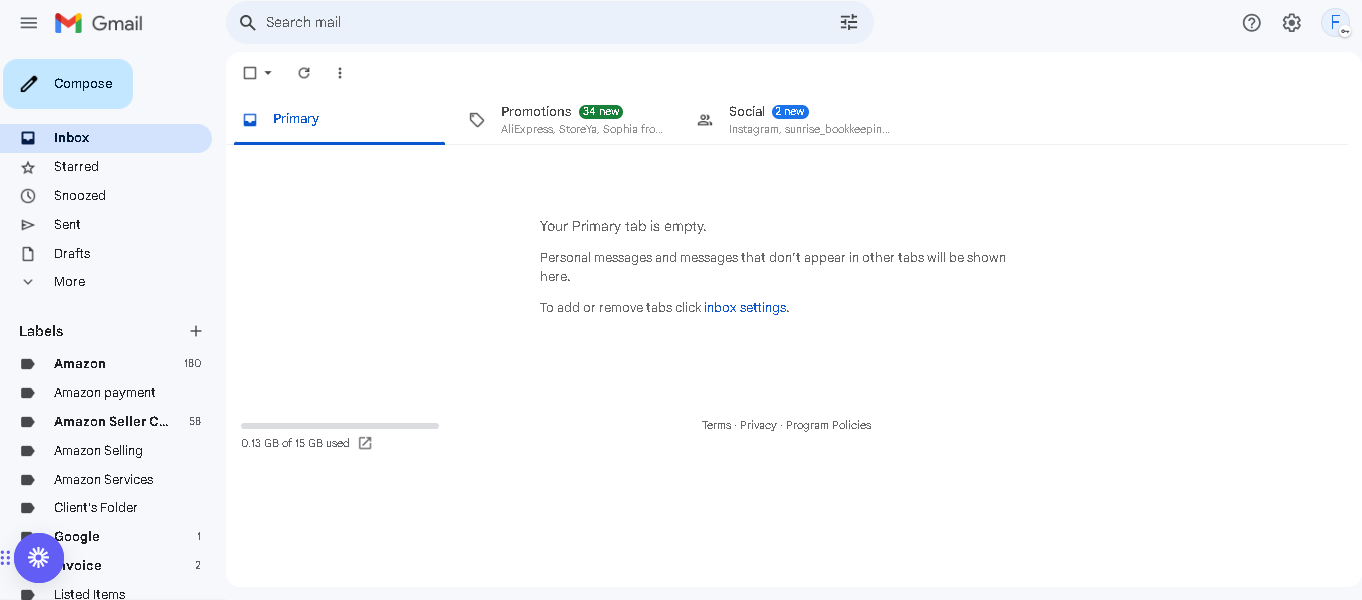
Task: Click the 0.13 GB of 15 GB used text
Action: [x=295, y=443]
